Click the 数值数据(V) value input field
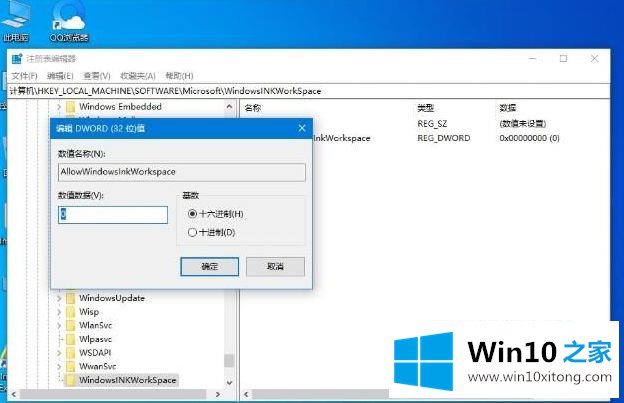The width and height of the screenshot is (624, 403). click(113, 215)
